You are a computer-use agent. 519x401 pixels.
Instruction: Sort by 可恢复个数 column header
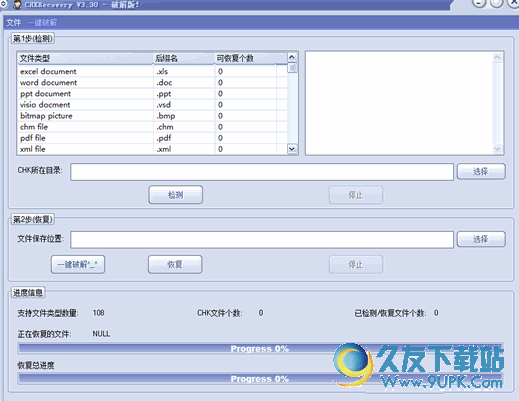click(245, 58)
